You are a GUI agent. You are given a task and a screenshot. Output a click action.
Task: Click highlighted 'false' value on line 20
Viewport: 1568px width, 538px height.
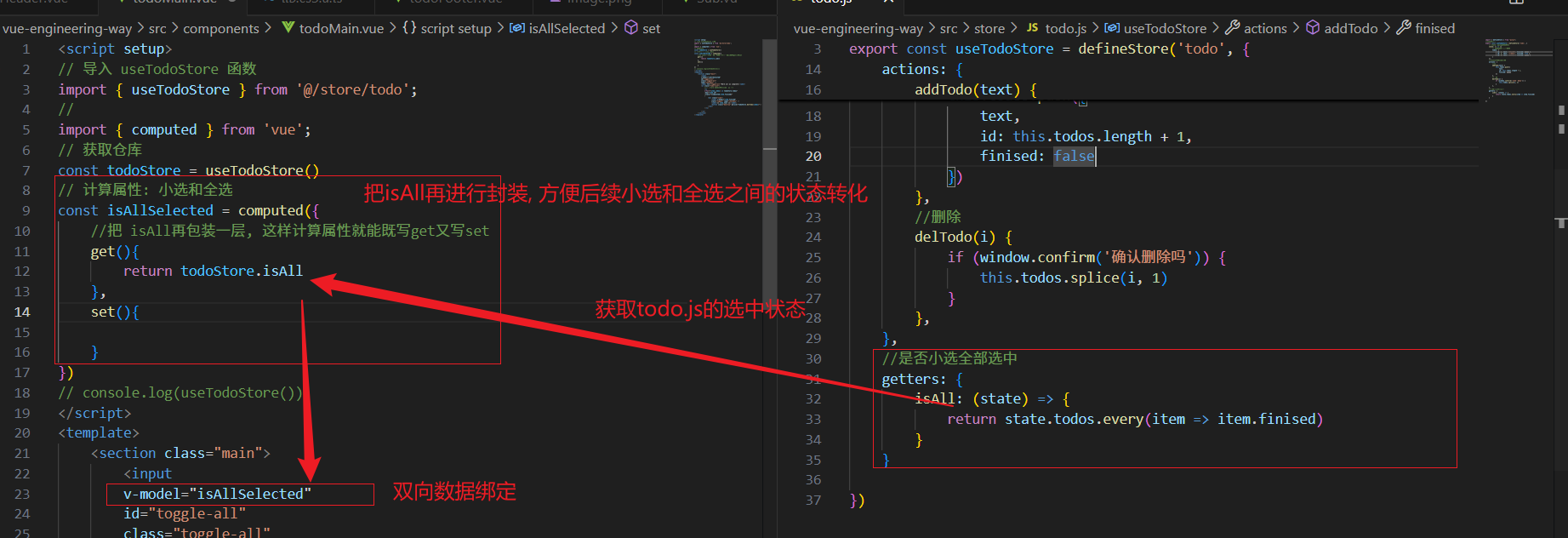1074,156
